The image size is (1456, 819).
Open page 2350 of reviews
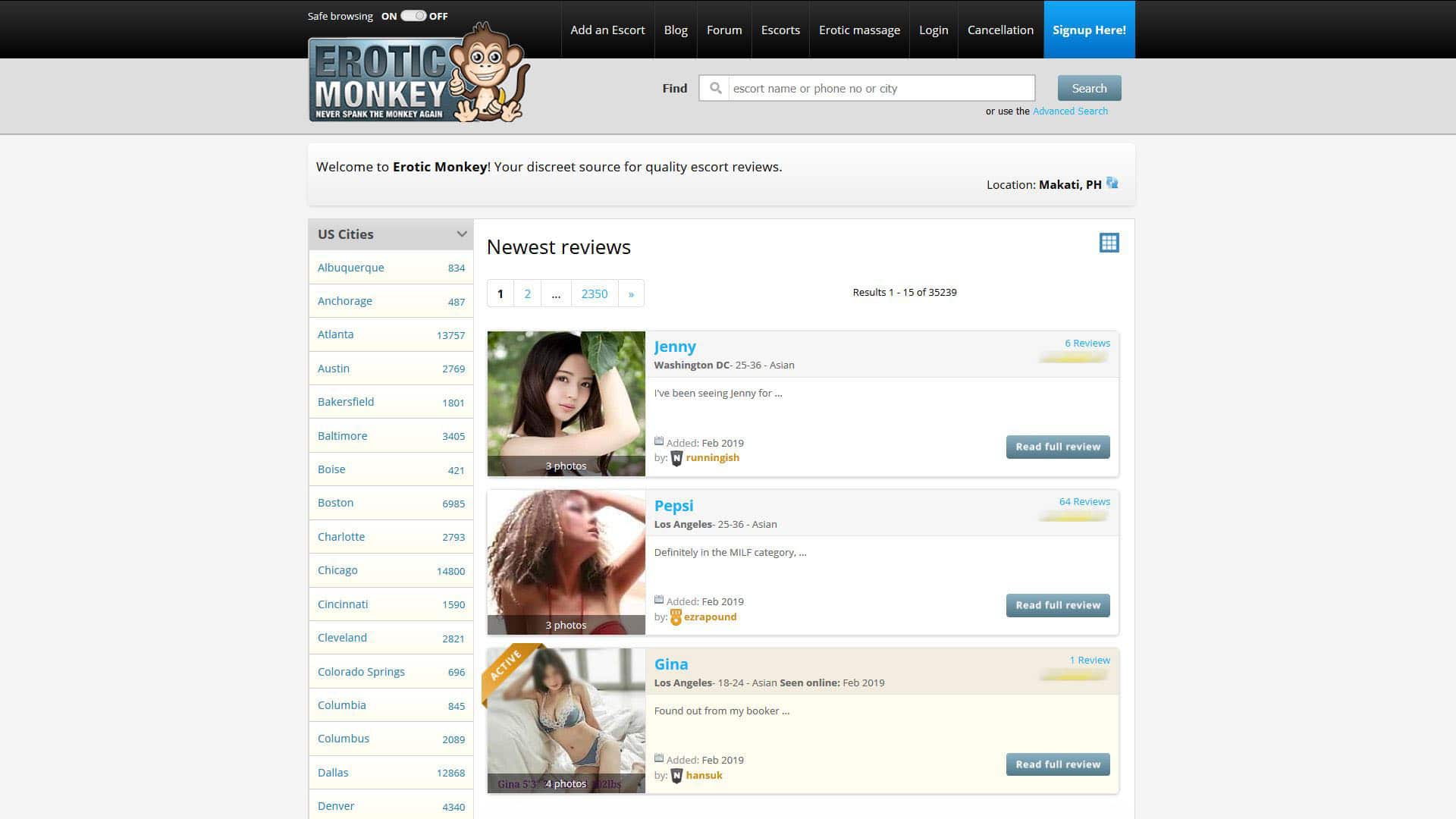[x=594, y=293]
